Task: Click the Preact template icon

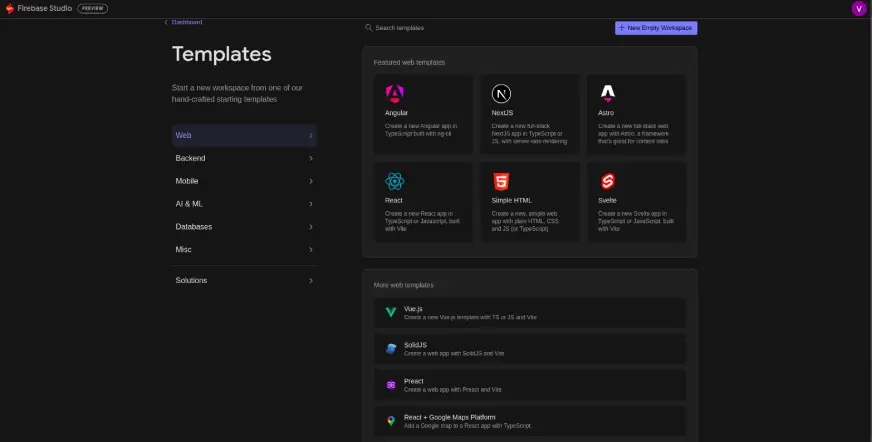Action: (391, 385)
